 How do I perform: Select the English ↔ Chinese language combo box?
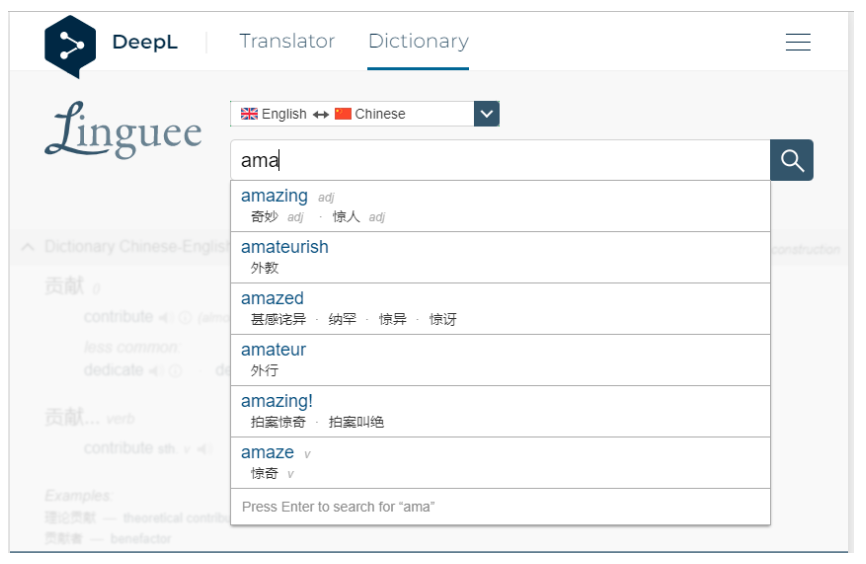[365, 114]
